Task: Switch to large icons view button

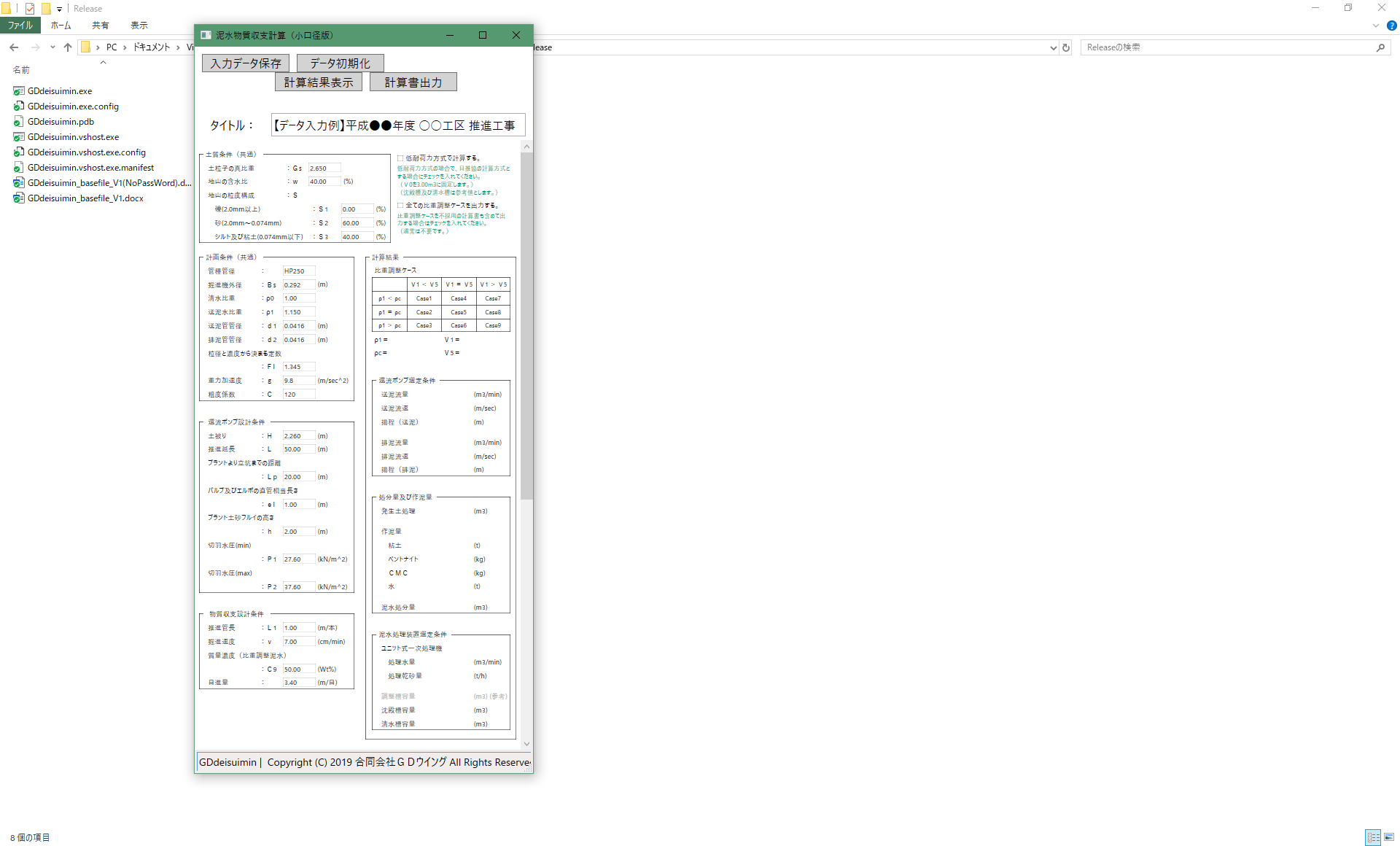Action: 1389,837
